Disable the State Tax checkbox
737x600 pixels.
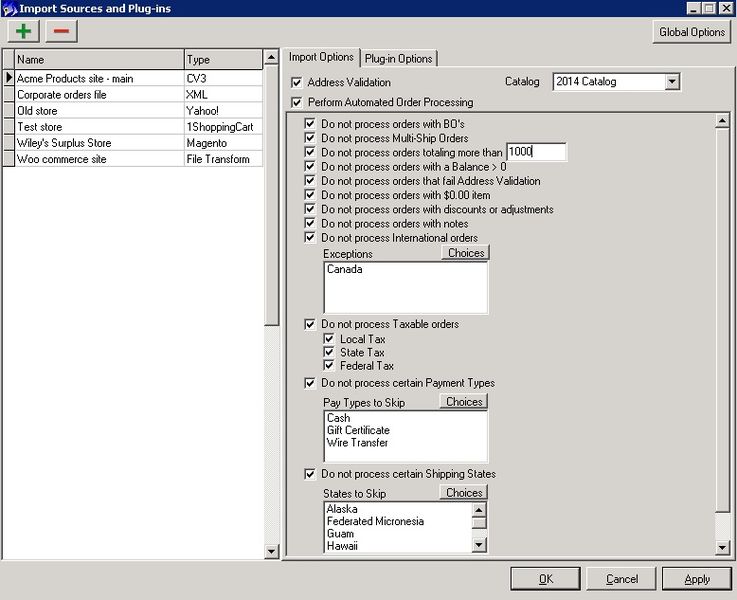(x=329, y=352)
